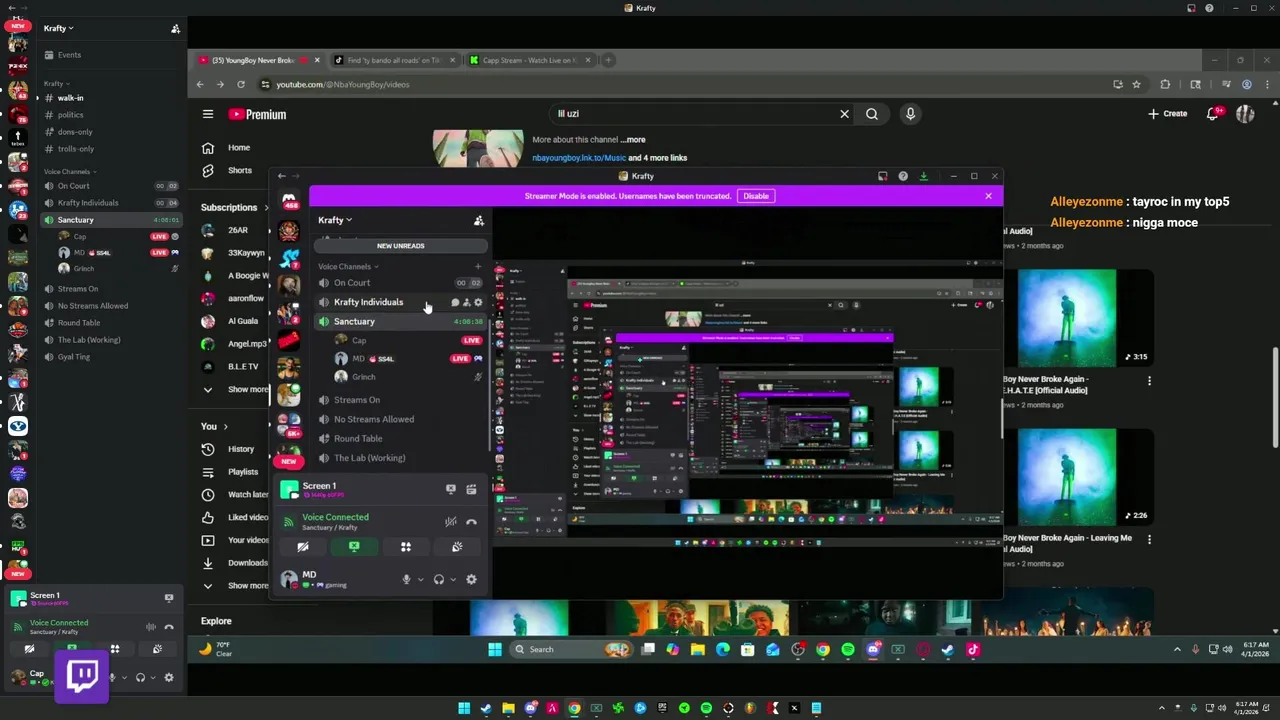The width and height of the screenshot is (1280, 720).
Task: Toggle noise suppression in left Discord voice panel
Action: pyautogui.click(x=151, y=627)
